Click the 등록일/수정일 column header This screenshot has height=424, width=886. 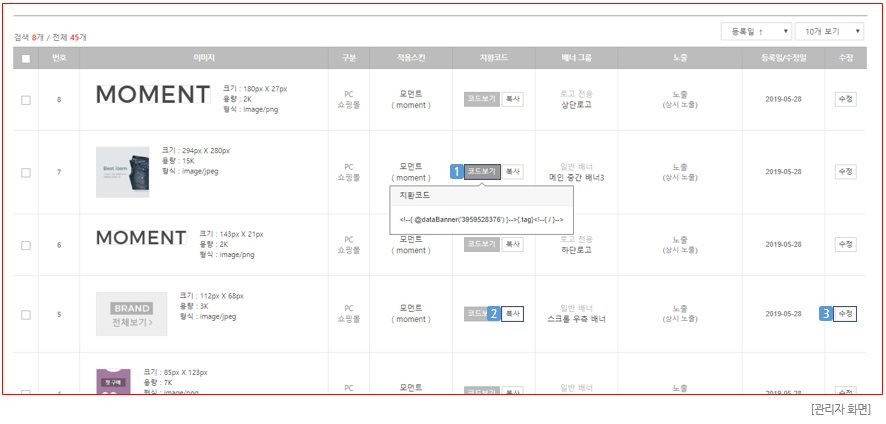[790, 58]
